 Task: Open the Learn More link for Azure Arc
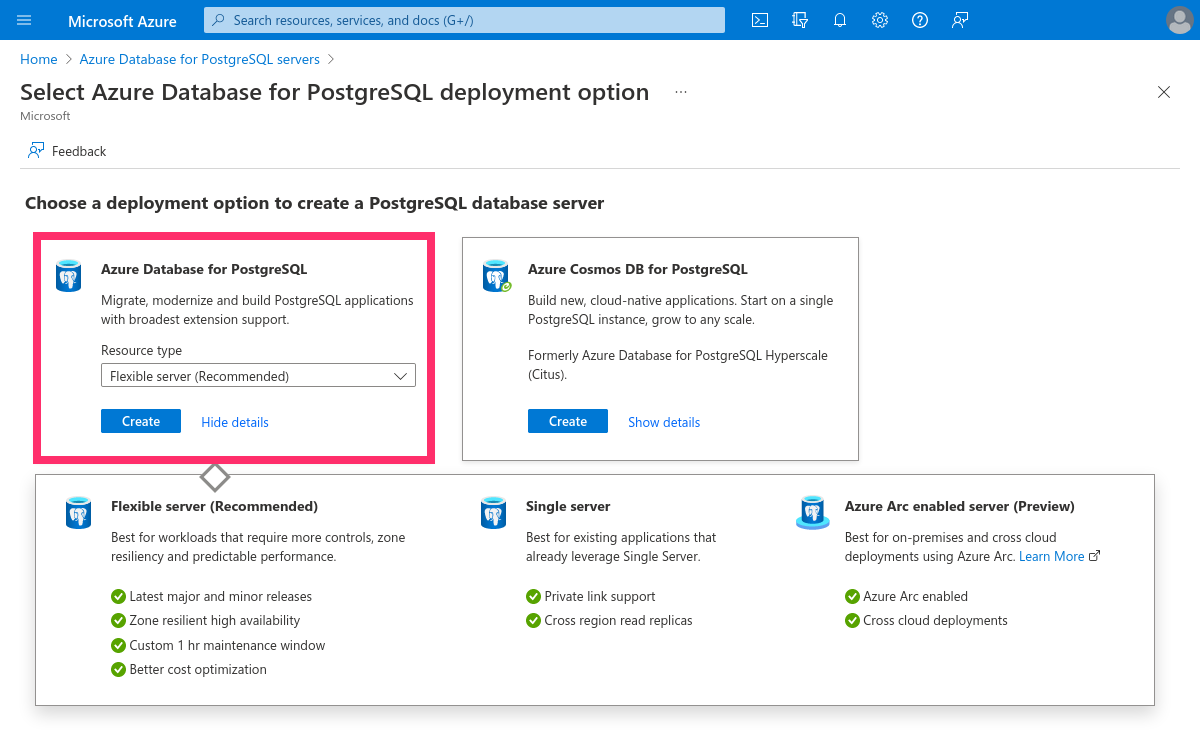point(1051,556)
